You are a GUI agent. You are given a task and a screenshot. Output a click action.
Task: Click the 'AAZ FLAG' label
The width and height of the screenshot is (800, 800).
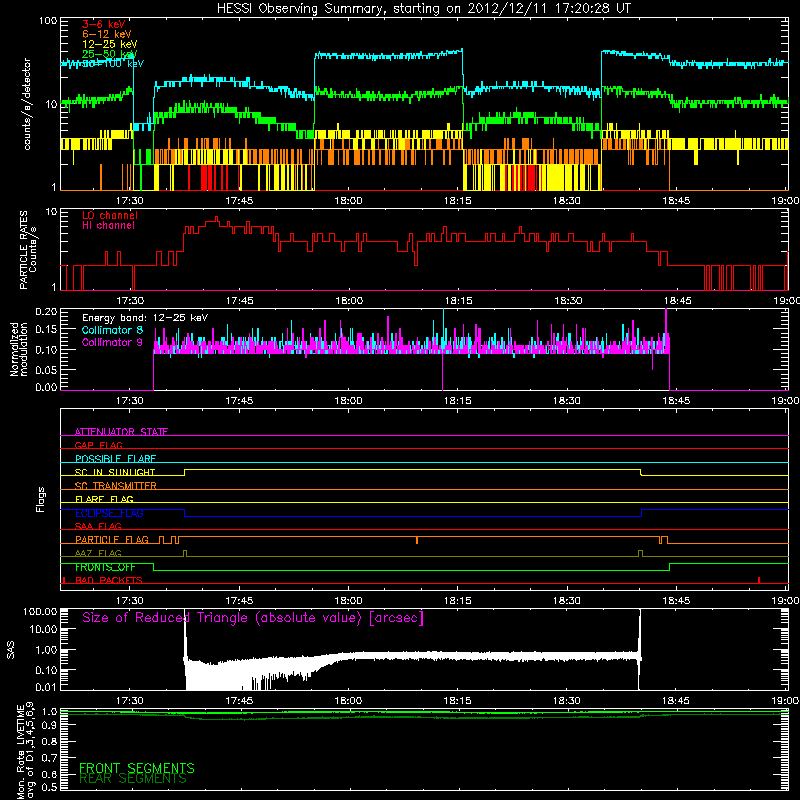(98, 553)
